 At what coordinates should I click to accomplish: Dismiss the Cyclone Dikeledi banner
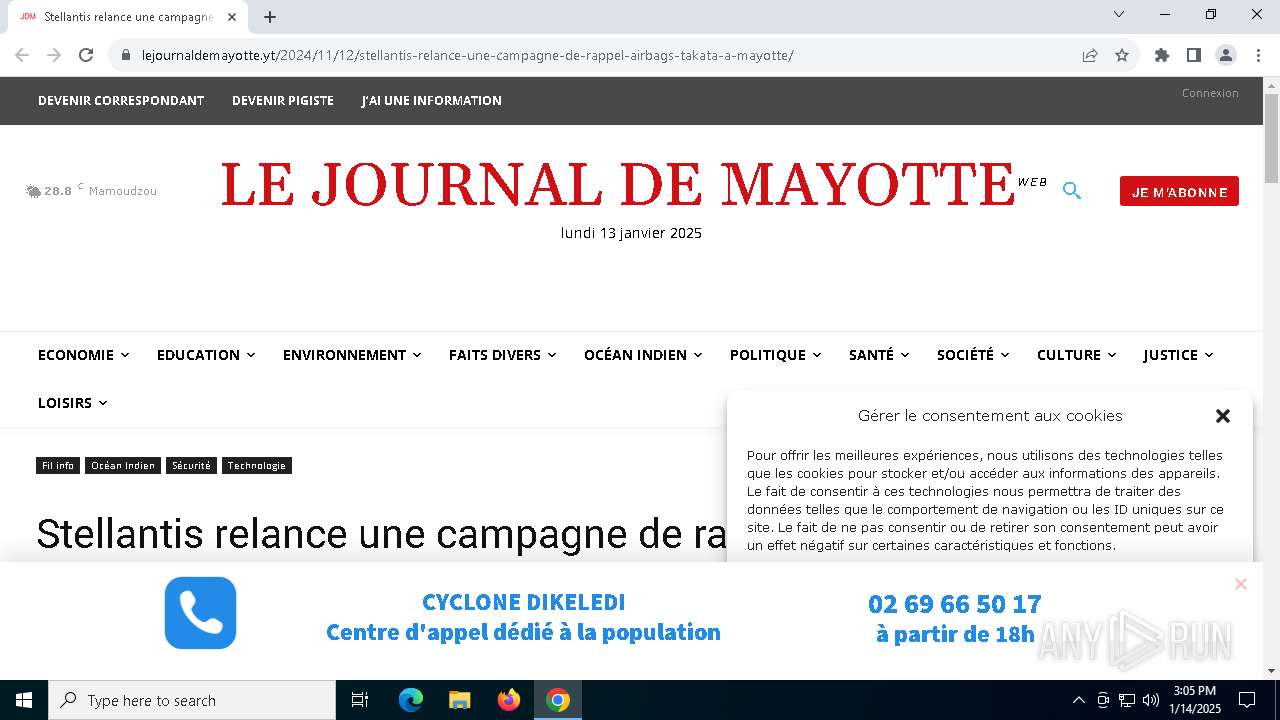[x=1241, y=584]
